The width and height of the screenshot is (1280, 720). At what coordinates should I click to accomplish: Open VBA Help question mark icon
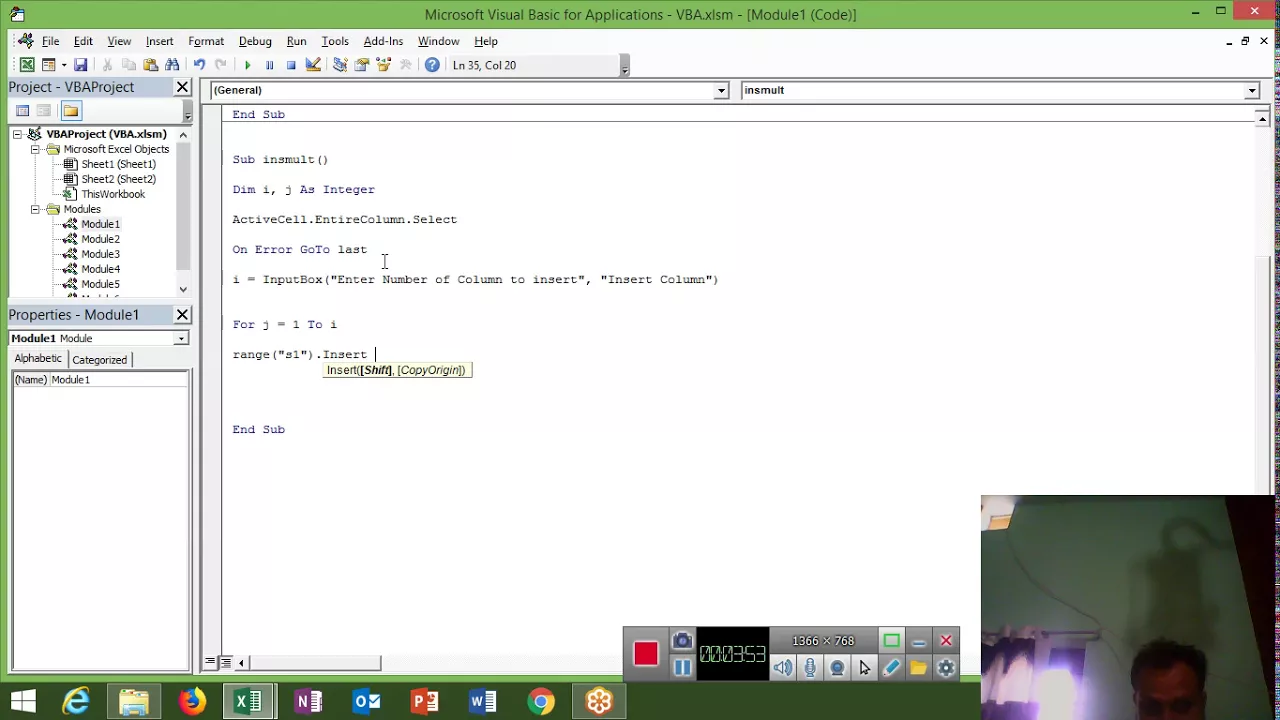432,65
